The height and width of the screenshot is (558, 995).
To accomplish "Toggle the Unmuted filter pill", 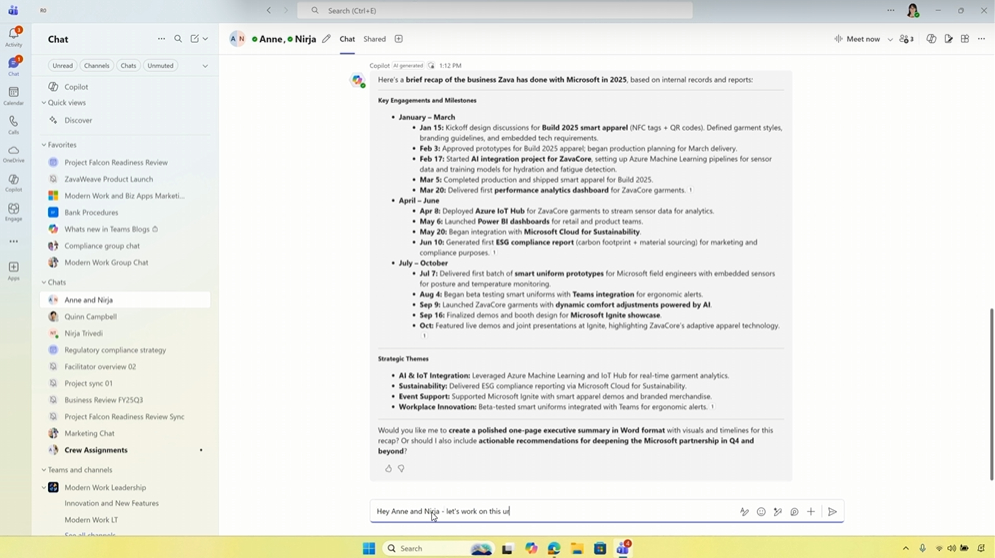I will tap(160, 65).
